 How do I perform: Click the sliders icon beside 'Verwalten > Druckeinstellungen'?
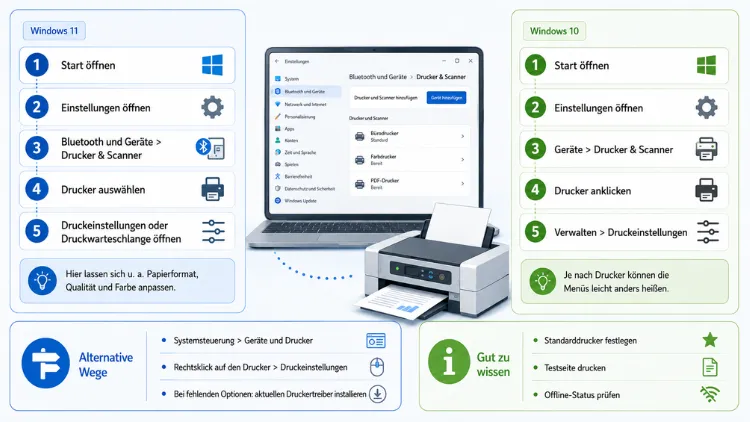coord(708,232)
